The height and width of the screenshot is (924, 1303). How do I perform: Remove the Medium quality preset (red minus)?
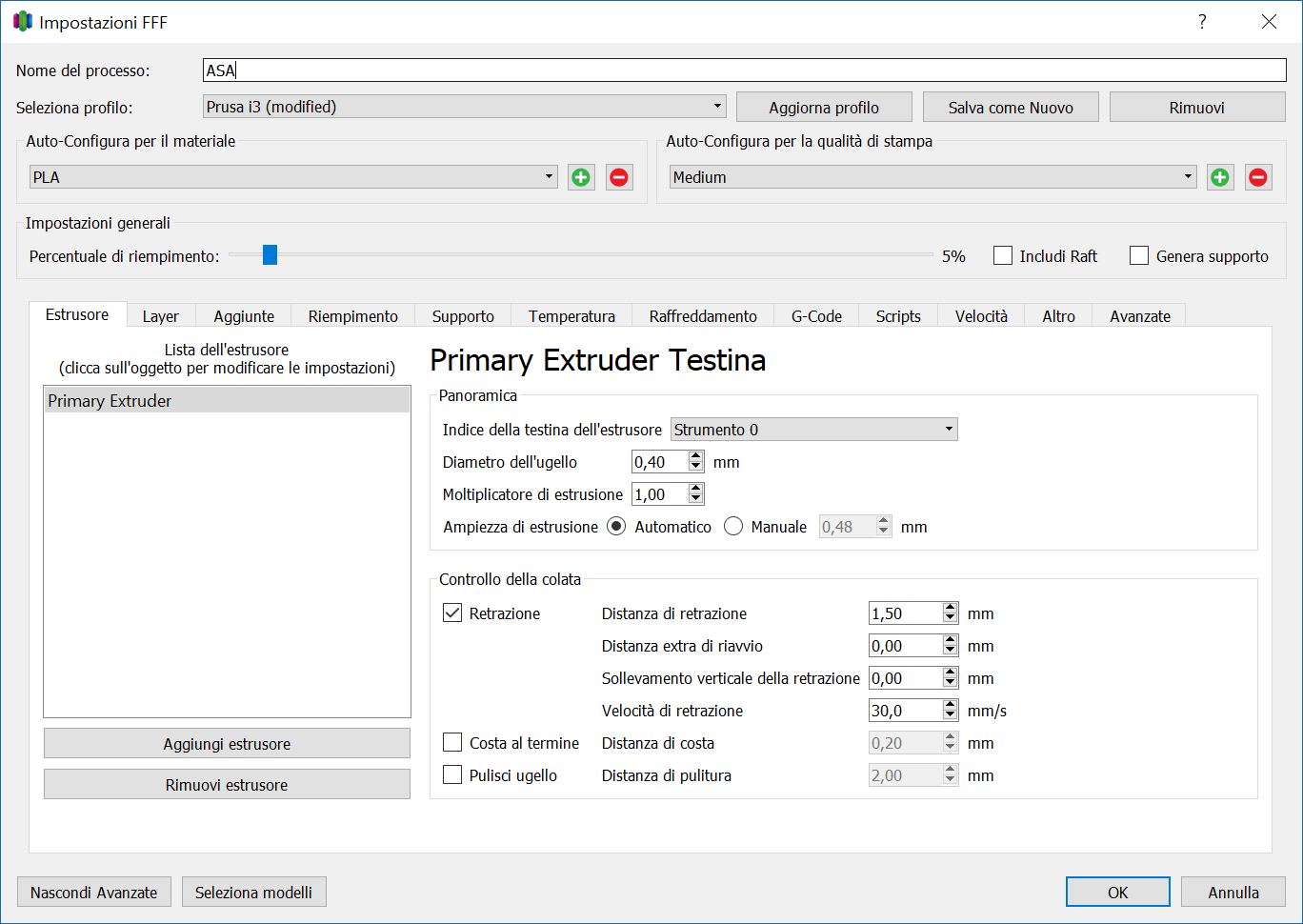click(1258, 177)
